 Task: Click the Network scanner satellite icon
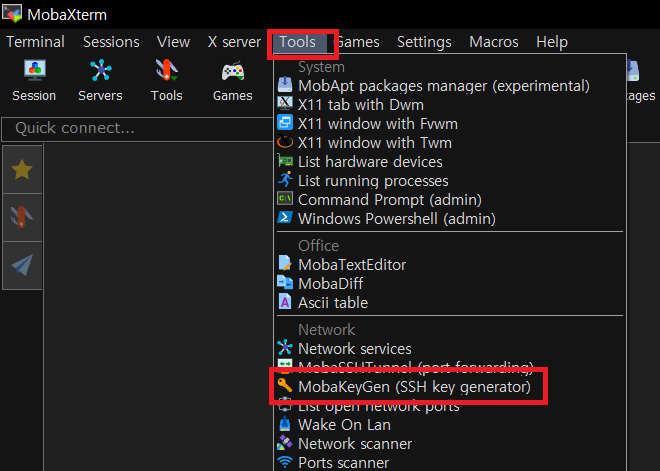(x=285, y=442)
